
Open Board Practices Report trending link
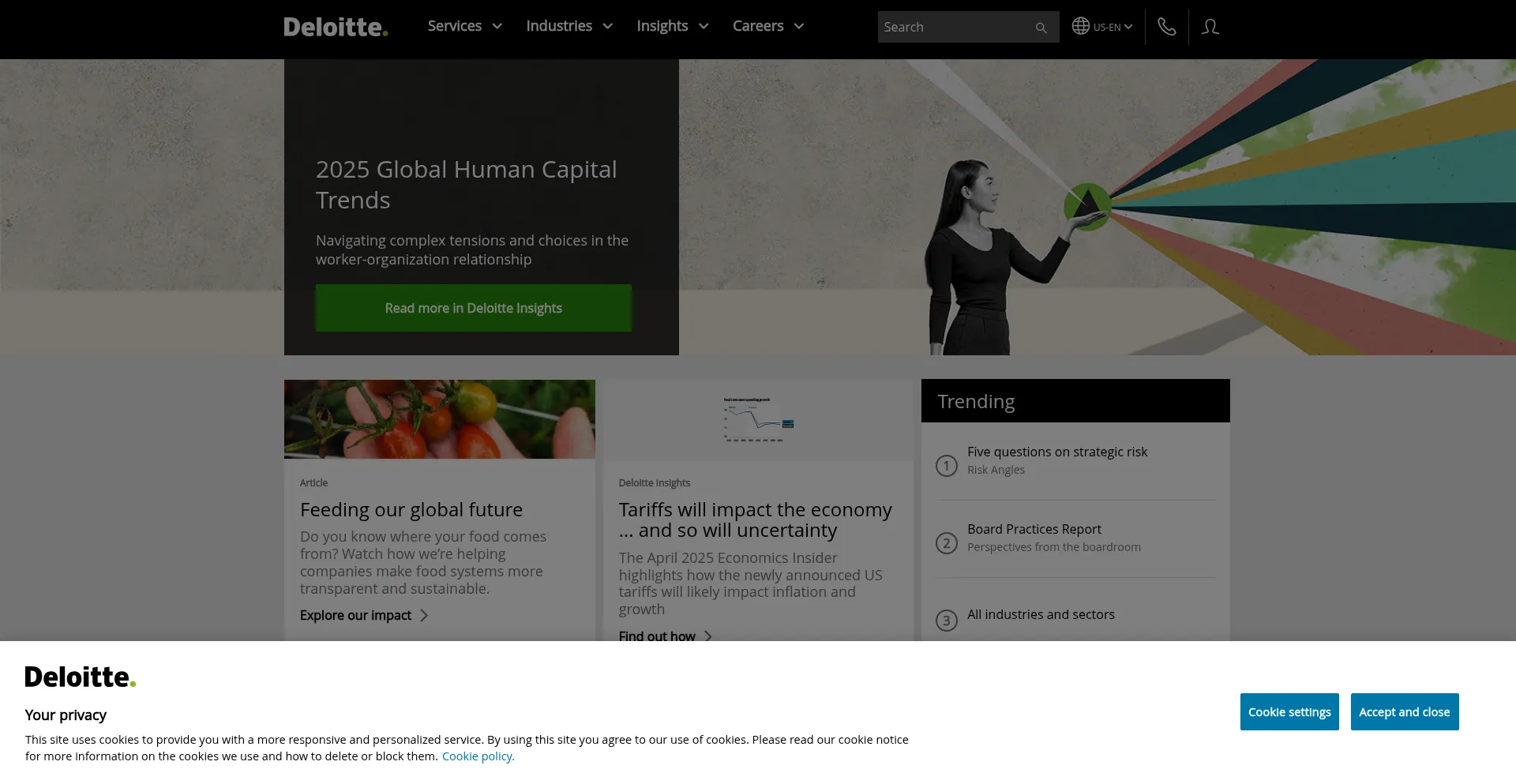(x=1034, y=529)
